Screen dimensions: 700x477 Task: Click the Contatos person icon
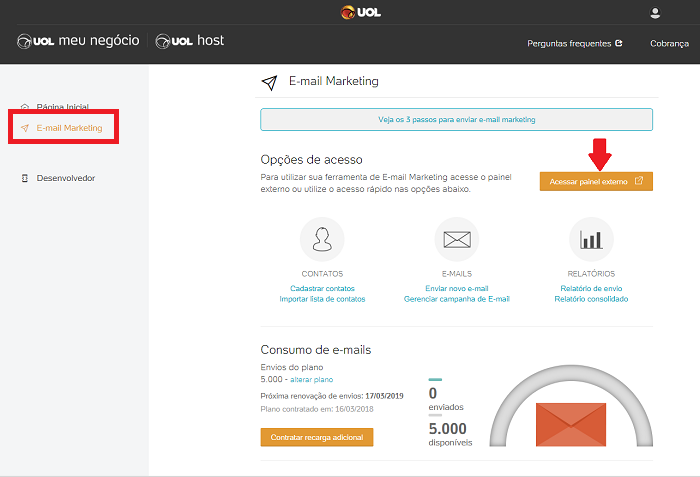[x=322, y=239]
